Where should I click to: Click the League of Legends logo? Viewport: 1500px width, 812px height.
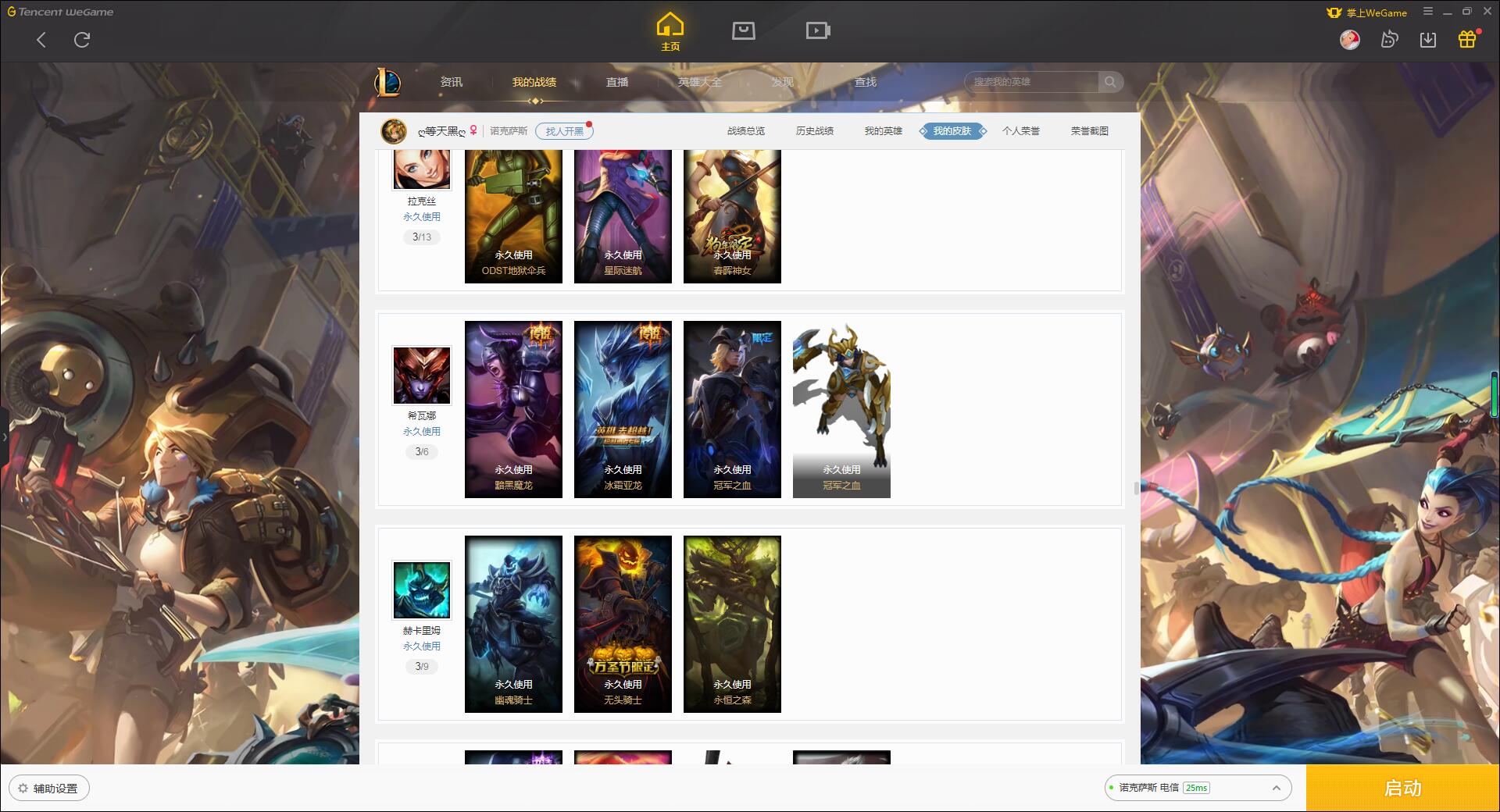pyautogui.click(x=387, y=82)
